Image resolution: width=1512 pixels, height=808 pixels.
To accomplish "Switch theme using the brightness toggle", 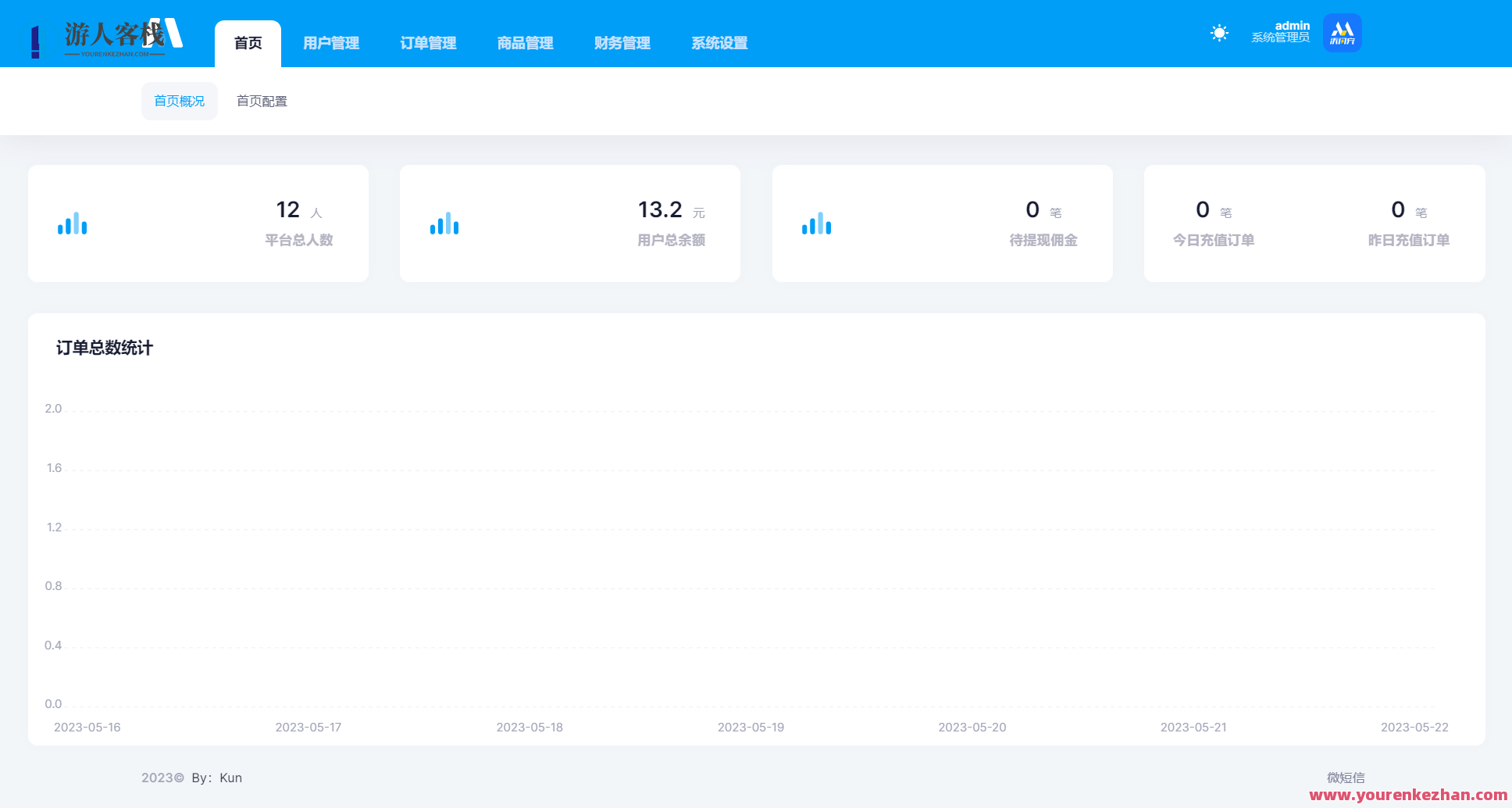I will click(1218, 33).
